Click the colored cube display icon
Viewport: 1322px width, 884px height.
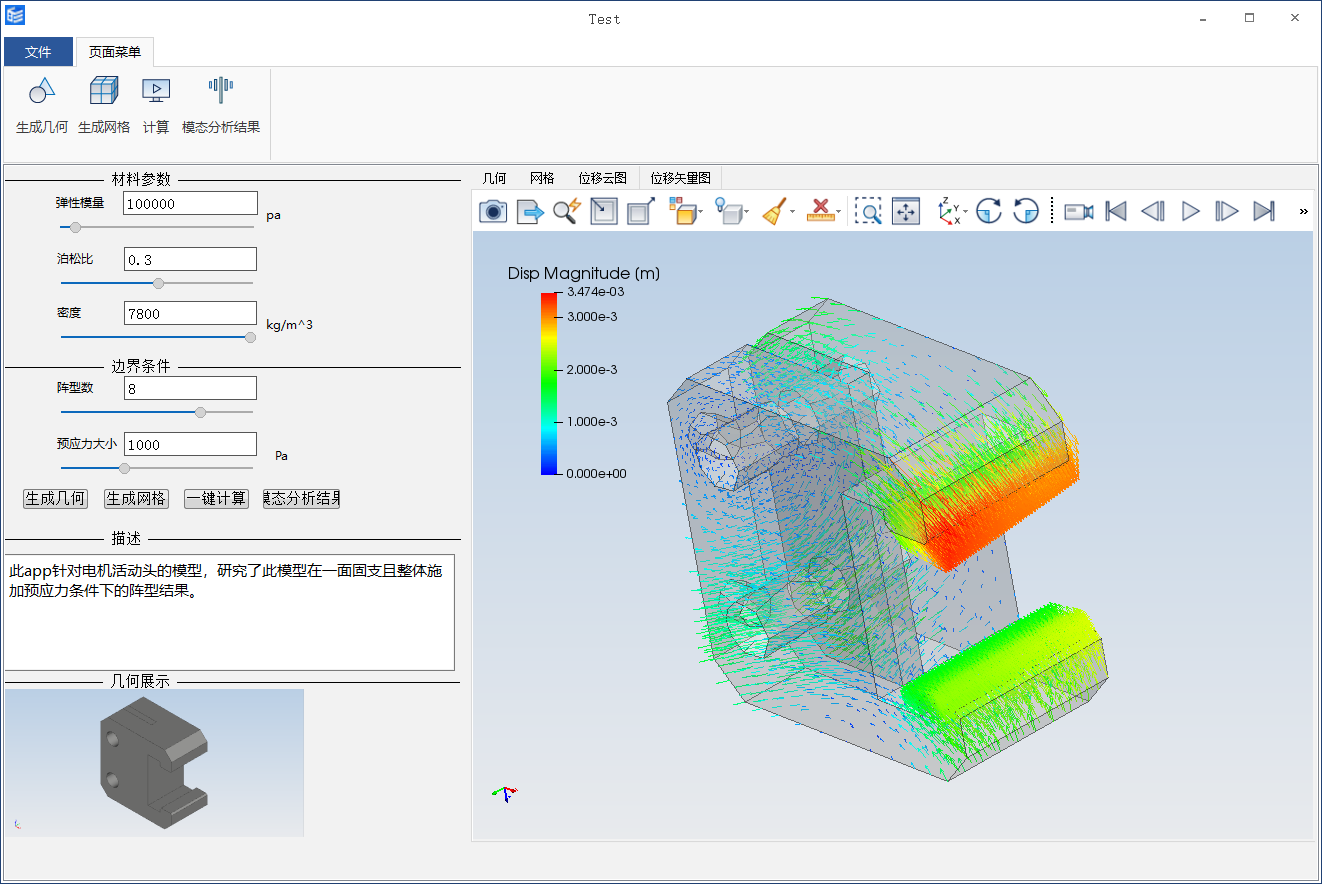[681, 211]
